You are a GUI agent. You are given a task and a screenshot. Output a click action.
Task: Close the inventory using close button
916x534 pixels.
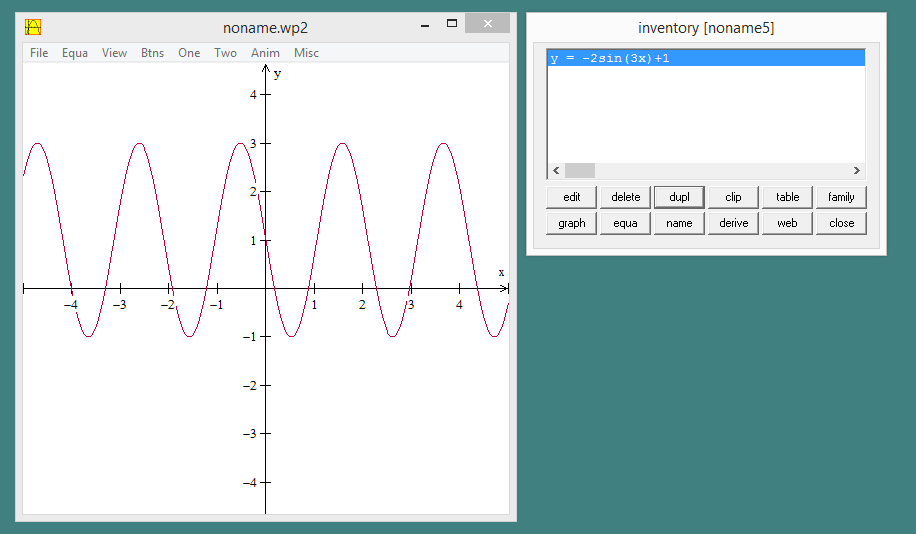(x=841, y=223)
